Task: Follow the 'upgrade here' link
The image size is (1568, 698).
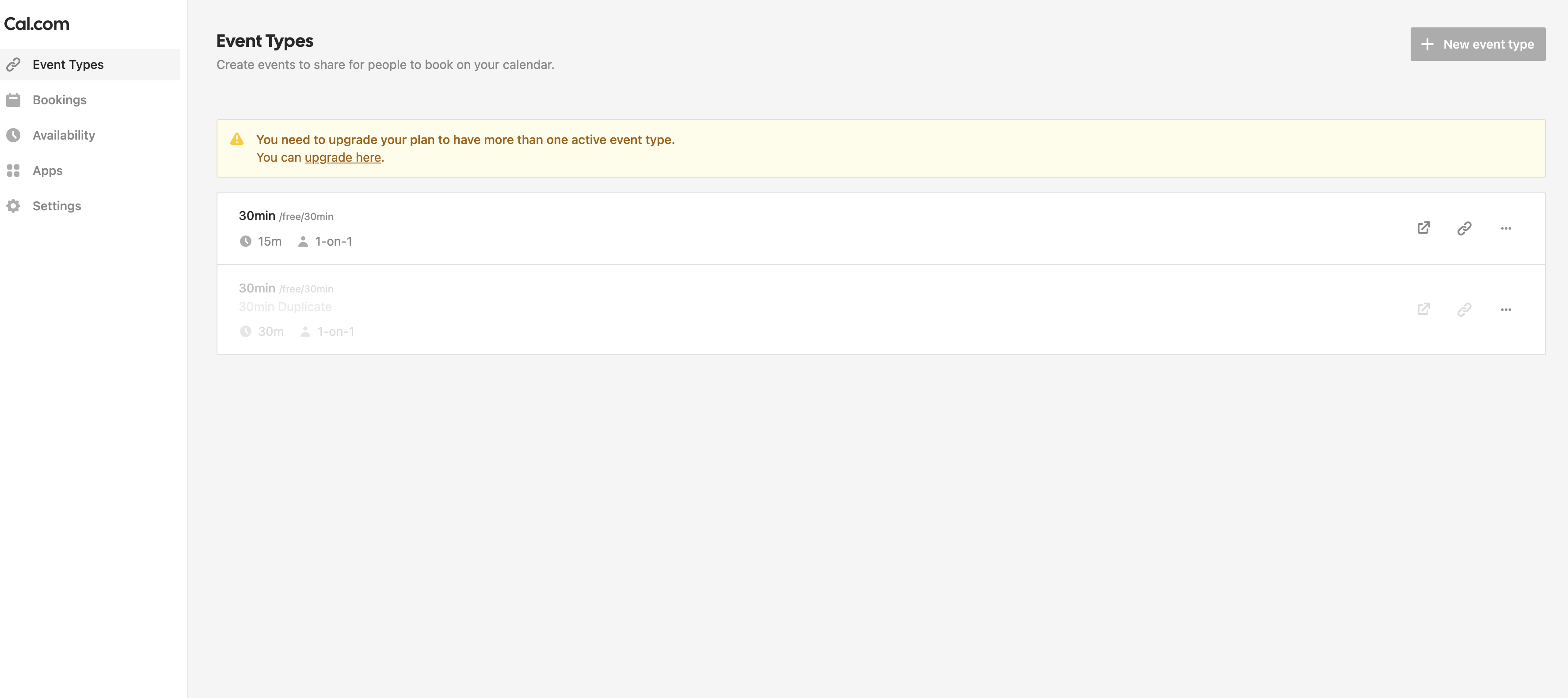Action: pos(342,158)
